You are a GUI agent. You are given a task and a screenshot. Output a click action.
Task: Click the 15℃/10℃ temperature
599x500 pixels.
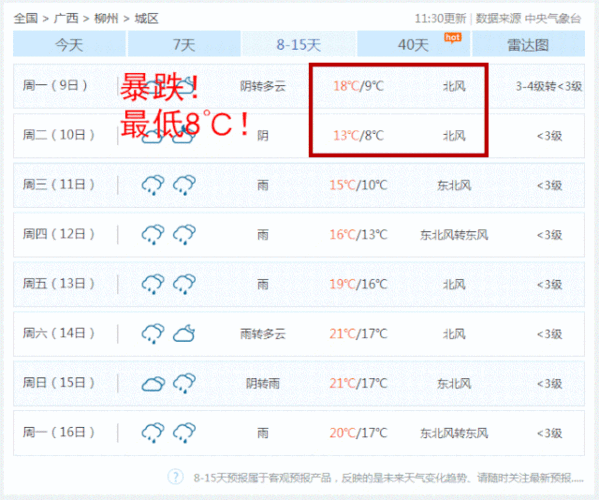pos(358,185)
